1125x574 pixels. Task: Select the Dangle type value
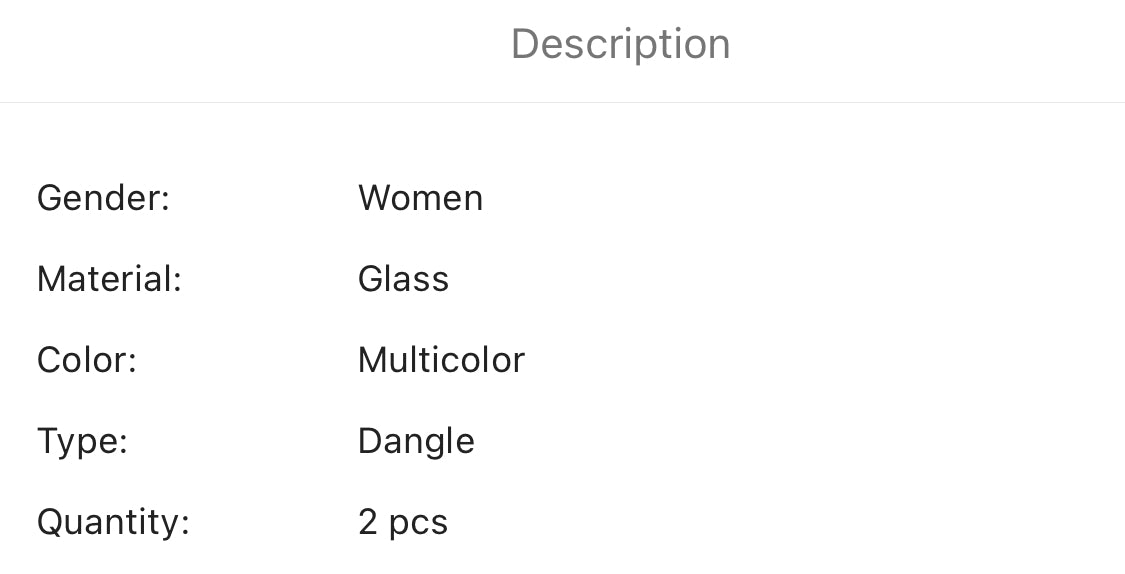[x=416, y=441]
